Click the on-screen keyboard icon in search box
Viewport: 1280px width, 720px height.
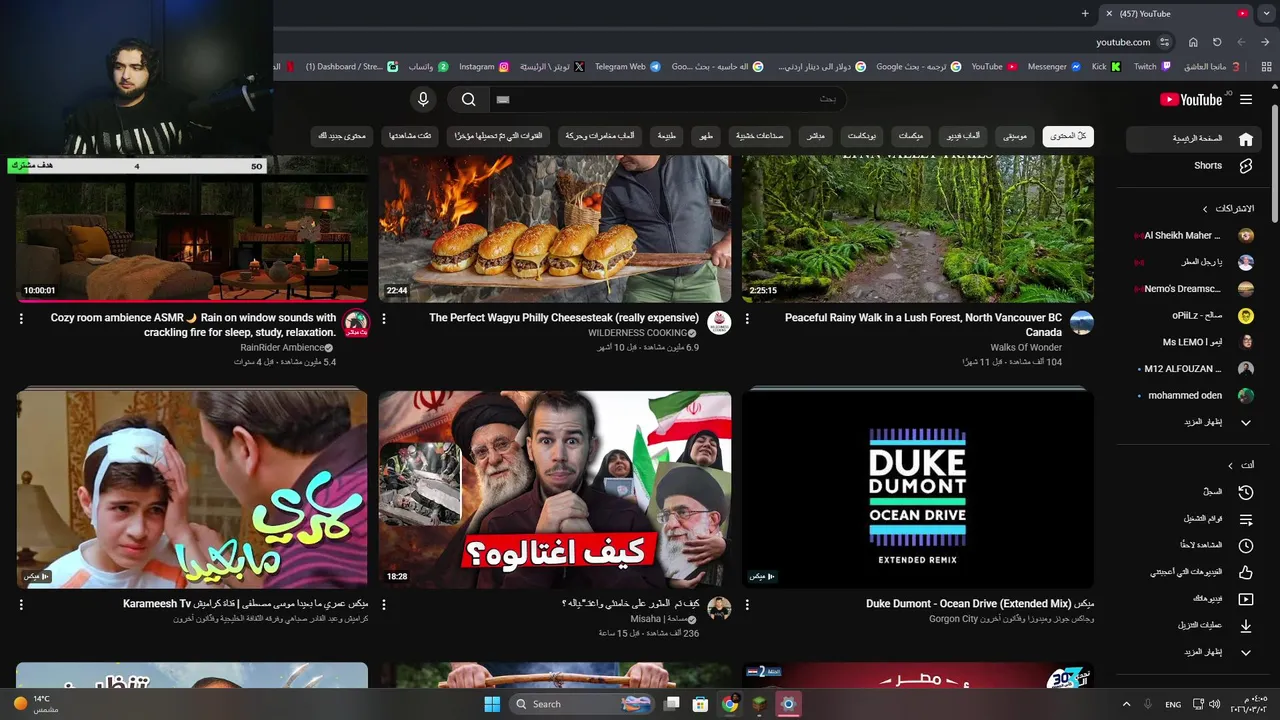[503, 99]
